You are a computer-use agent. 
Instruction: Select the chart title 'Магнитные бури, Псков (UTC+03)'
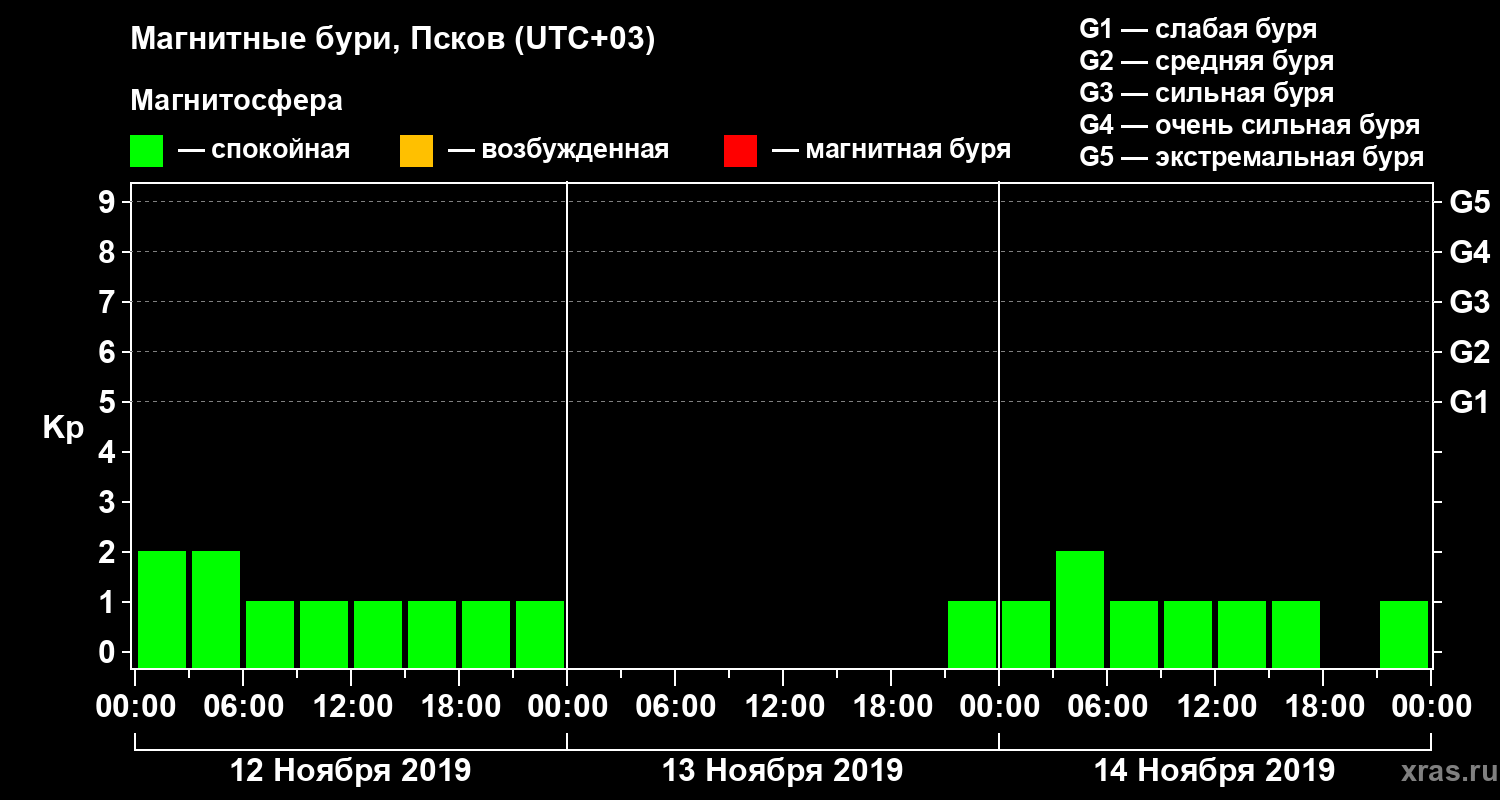[x=393, y=40]
